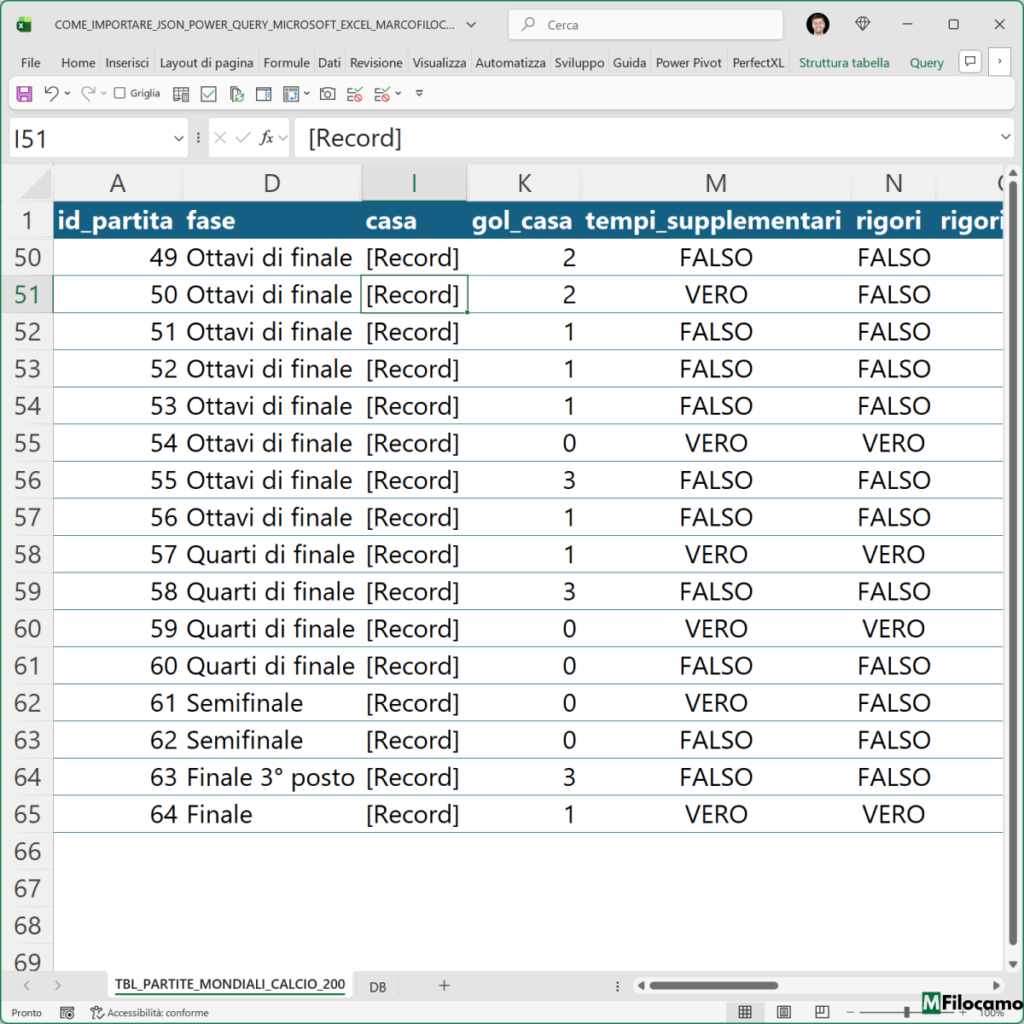1024x1024 pixels.
Task: Click the TBL_PARTITE_MONDIALI_CALCIO_200 sheet tab
Action: 230,985
